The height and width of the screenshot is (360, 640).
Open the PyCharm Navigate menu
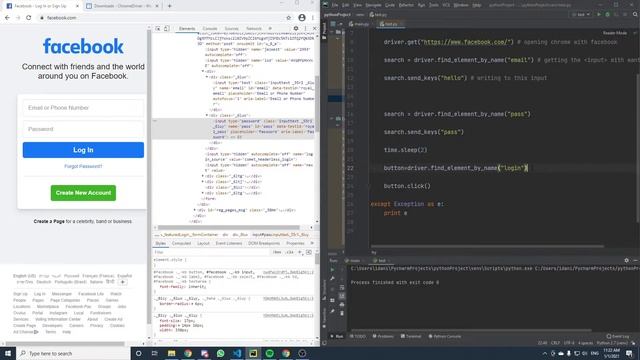point(373,5)
